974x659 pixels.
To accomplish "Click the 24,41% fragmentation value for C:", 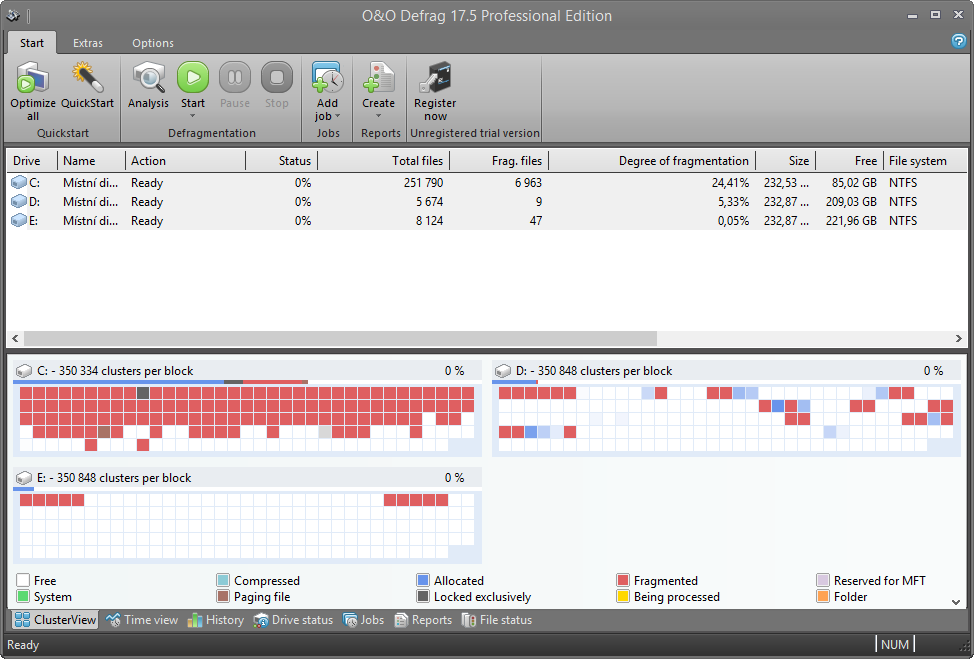I will [x=730, y=183].
